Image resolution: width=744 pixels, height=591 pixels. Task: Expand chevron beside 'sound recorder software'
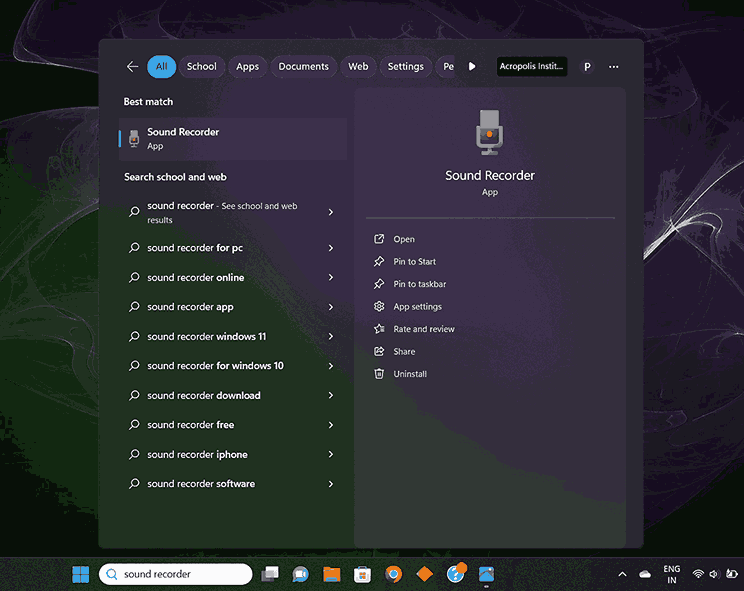[331, 484]
